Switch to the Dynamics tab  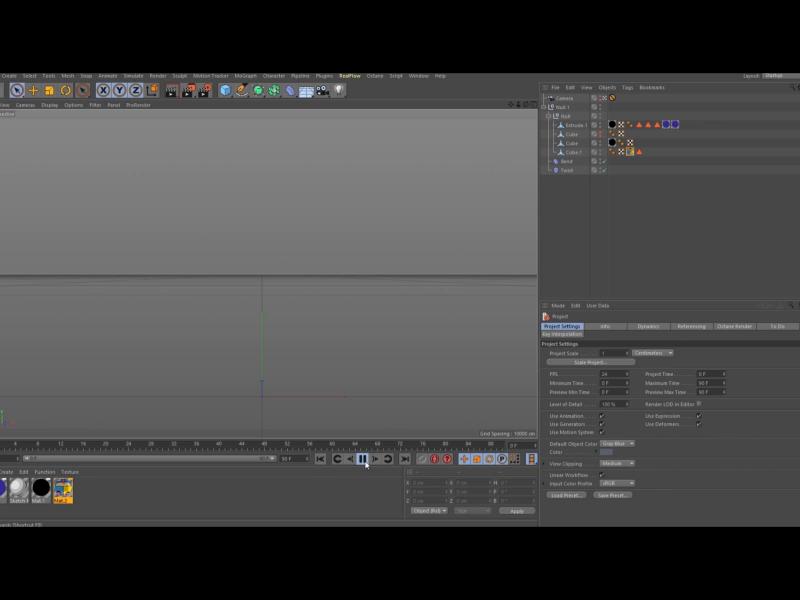(648, 326)
